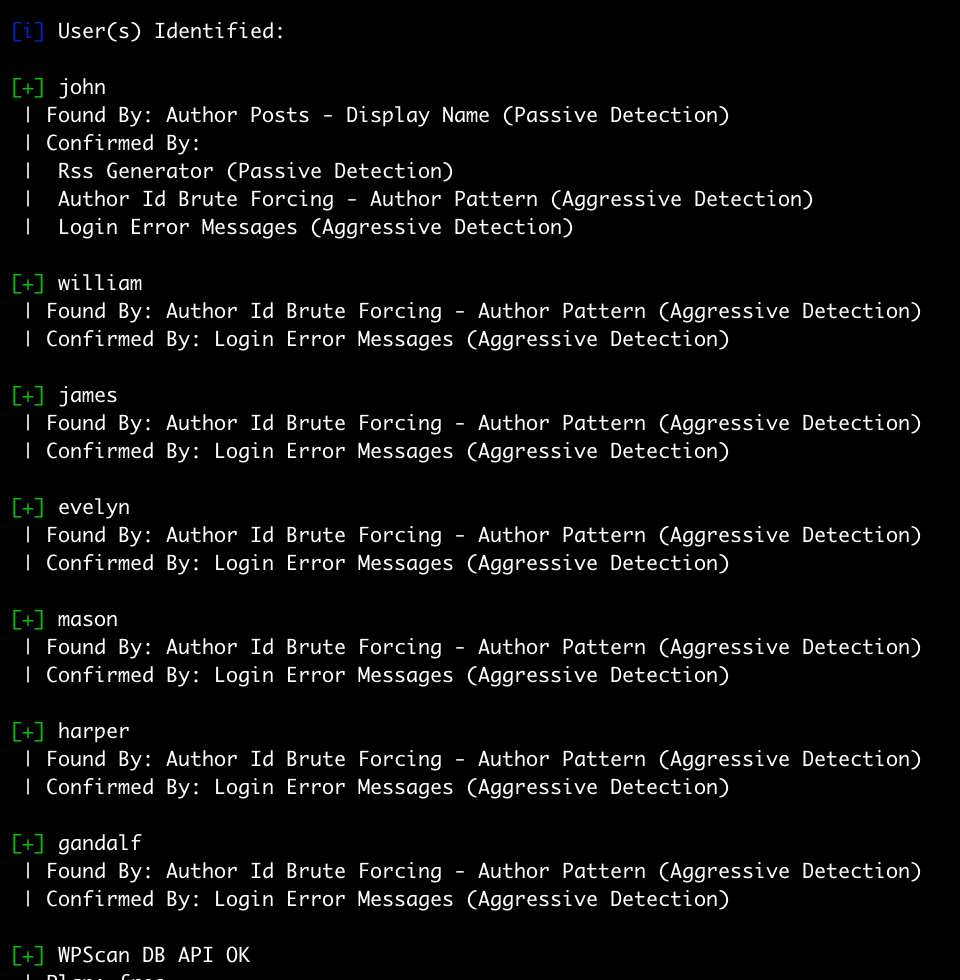
Task: Click the green [+] marker beside james
Action: 28,396
